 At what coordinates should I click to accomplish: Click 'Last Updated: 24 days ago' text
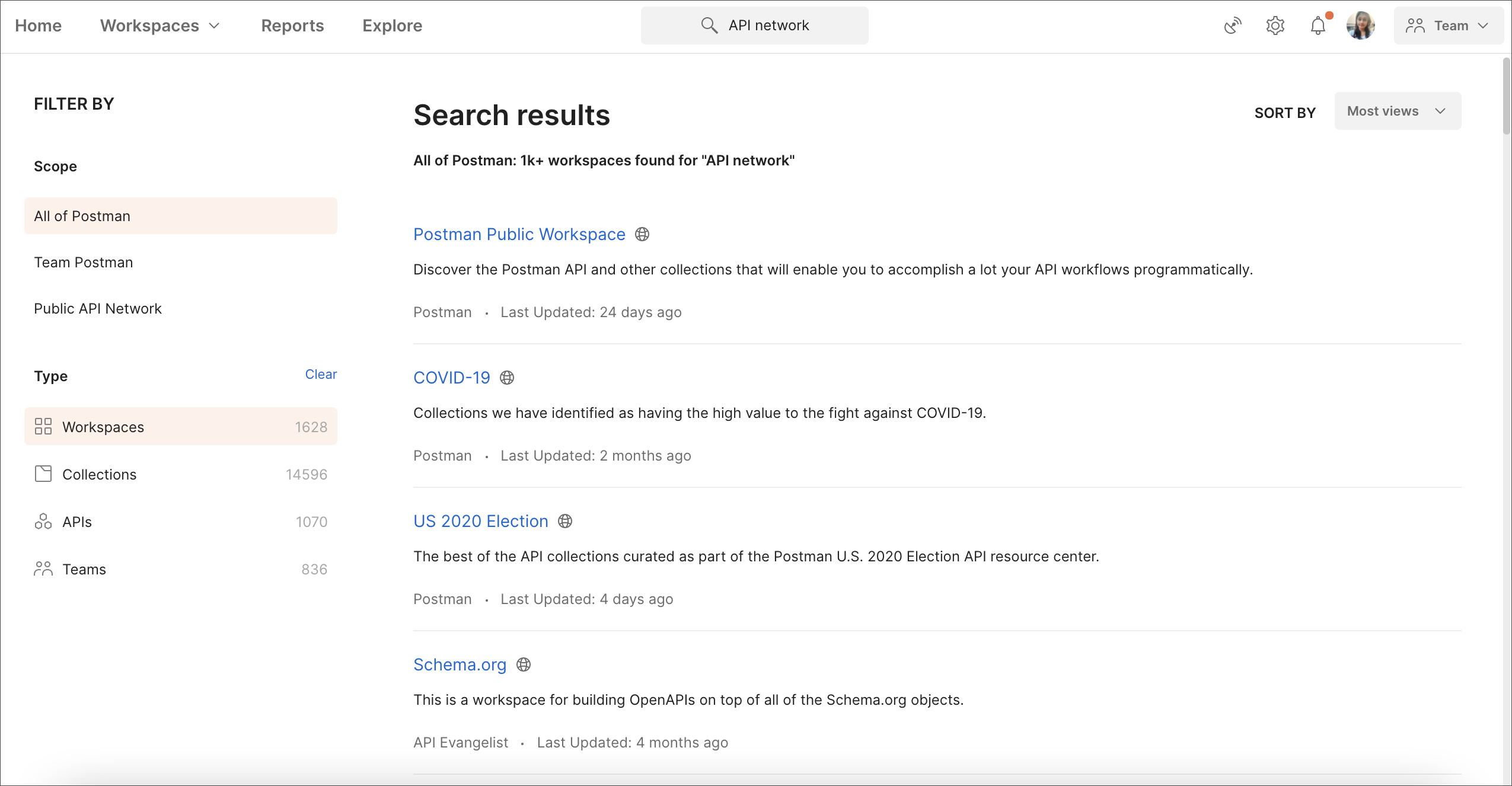pos(591,312)
